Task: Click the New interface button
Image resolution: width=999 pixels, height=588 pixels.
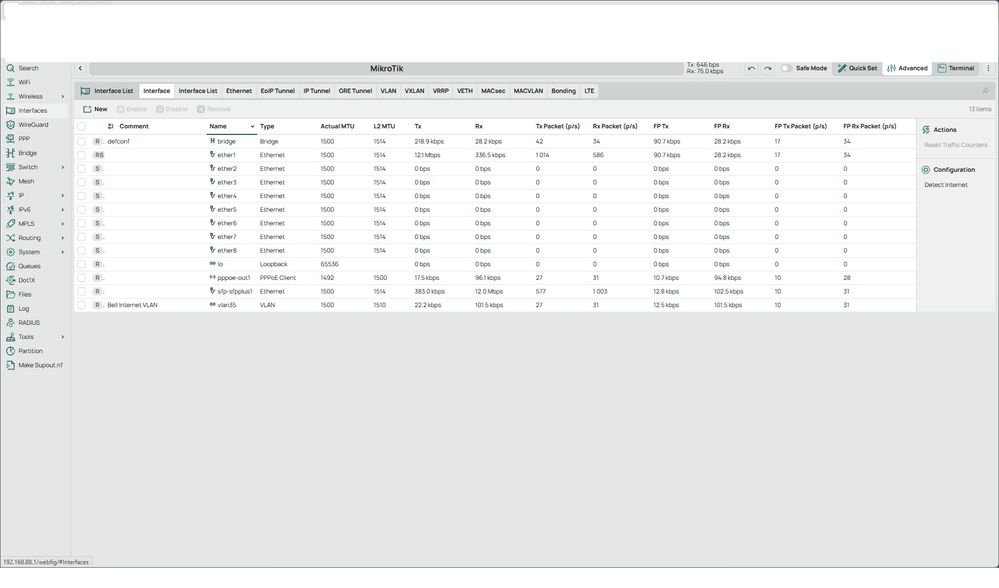Action: point(95,109)
